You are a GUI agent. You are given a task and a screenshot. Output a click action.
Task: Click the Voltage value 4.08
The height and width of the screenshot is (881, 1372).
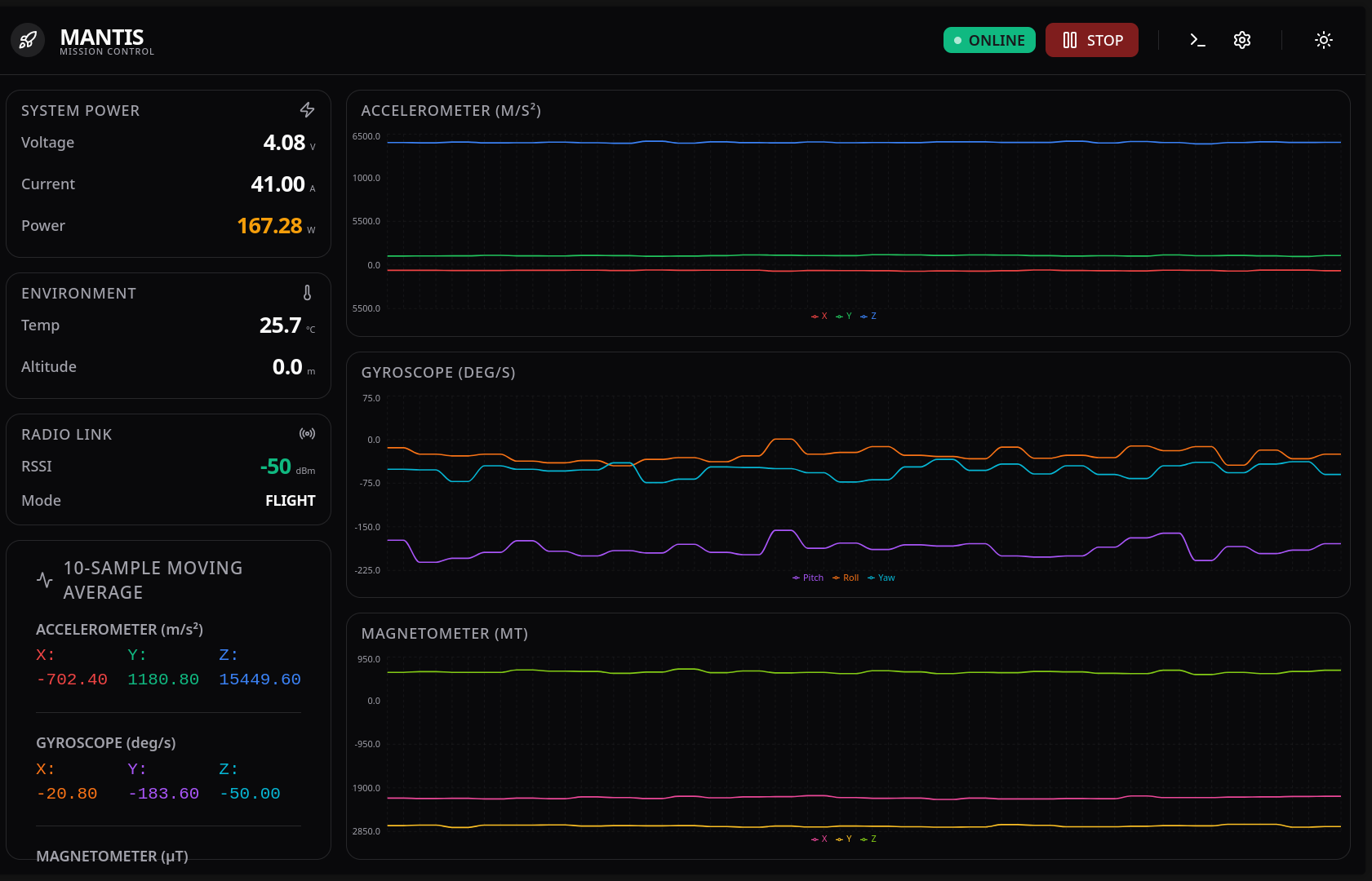tap(284, 143)
